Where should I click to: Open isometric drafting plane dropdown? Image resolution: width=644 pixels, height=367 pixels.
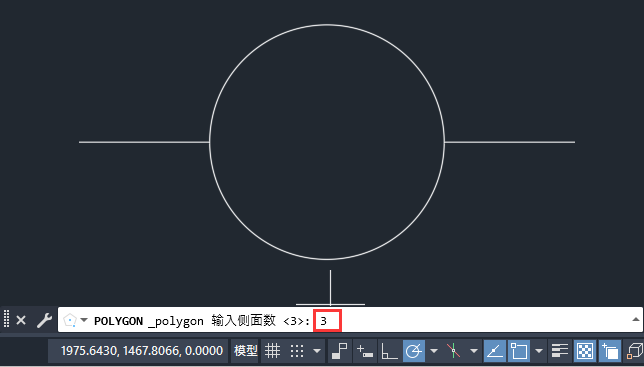pos(474,351)
